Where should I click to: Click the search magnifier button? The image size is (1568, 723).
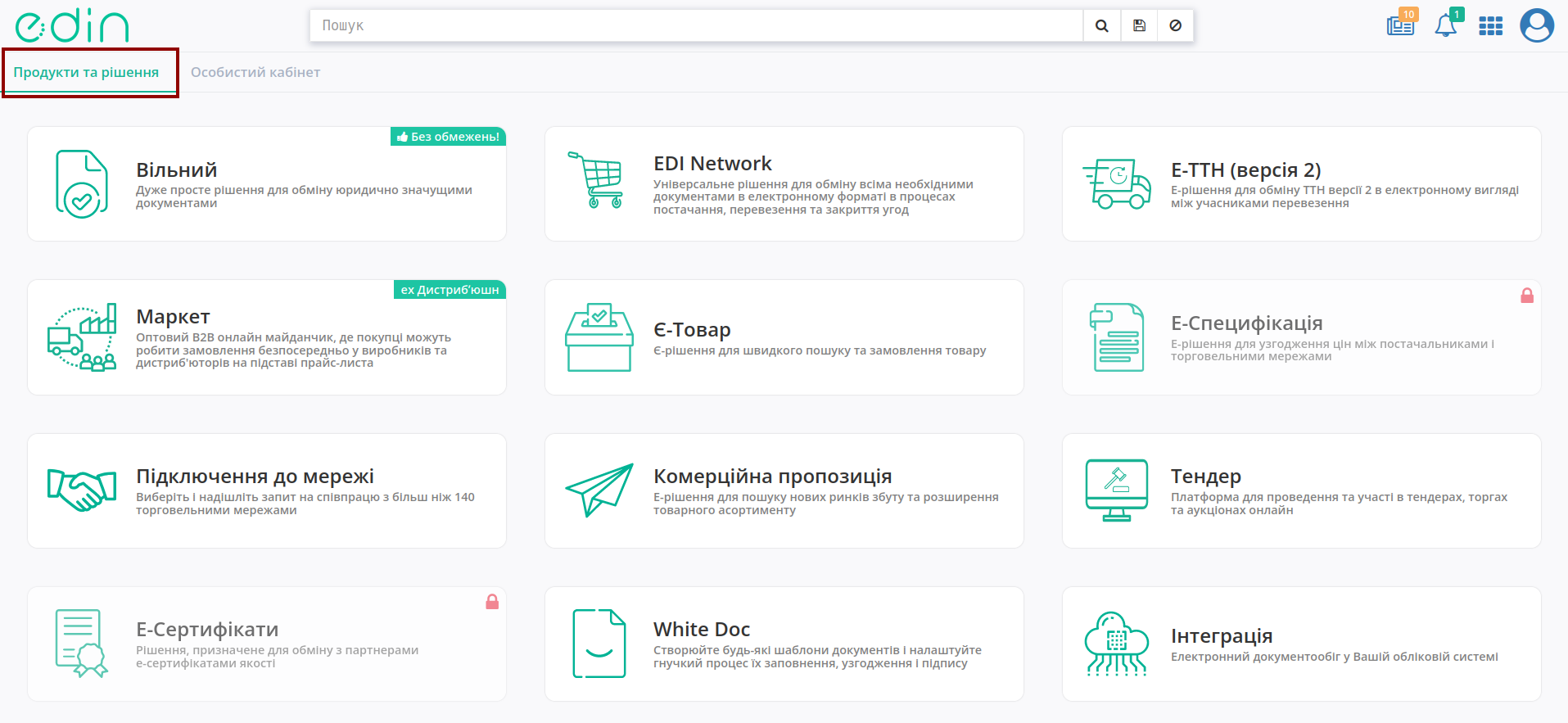[1101, 25]
